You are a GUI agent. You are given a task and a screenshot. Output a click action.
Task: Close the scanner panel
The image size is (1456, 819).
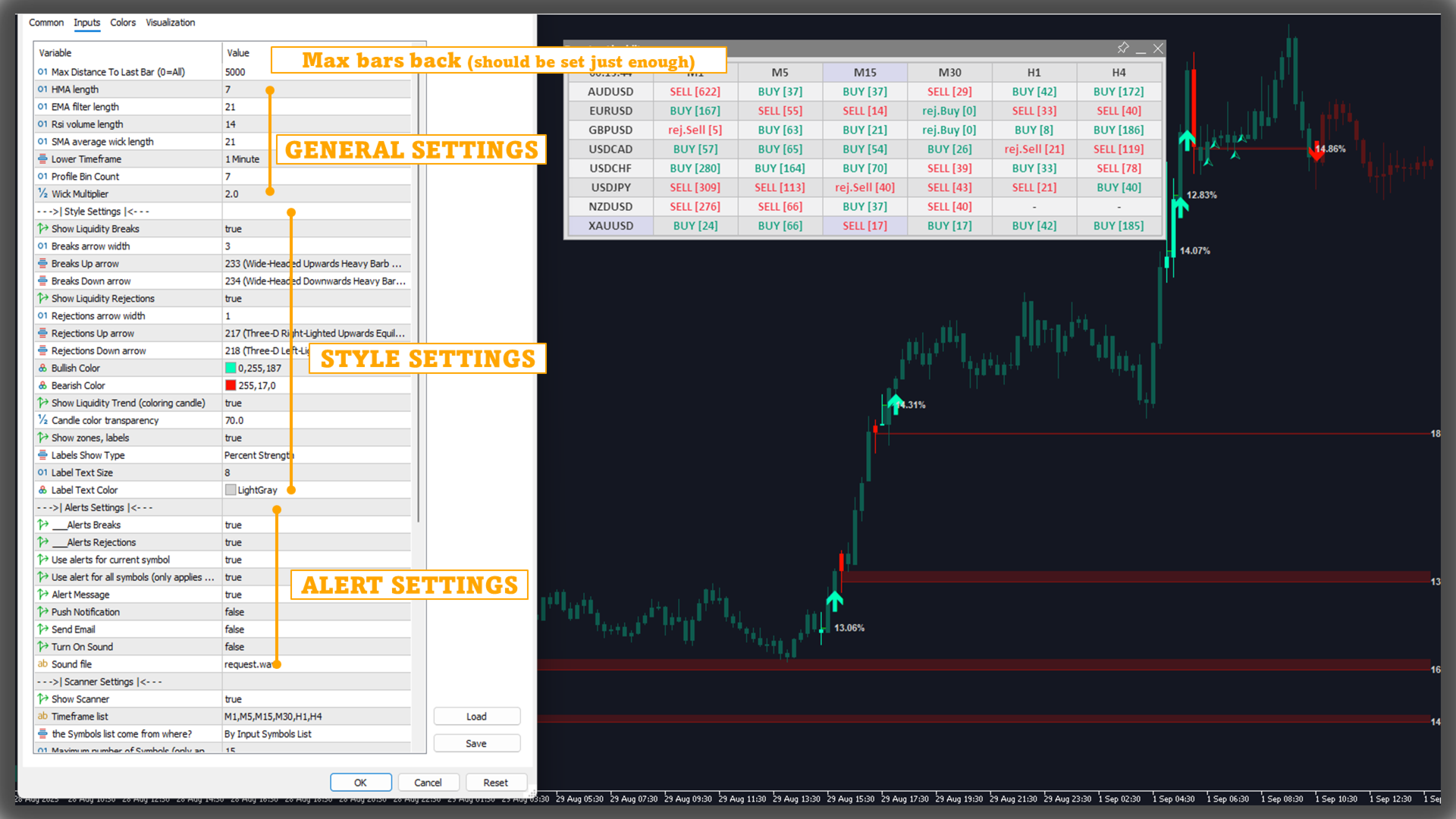(1158, 49)
